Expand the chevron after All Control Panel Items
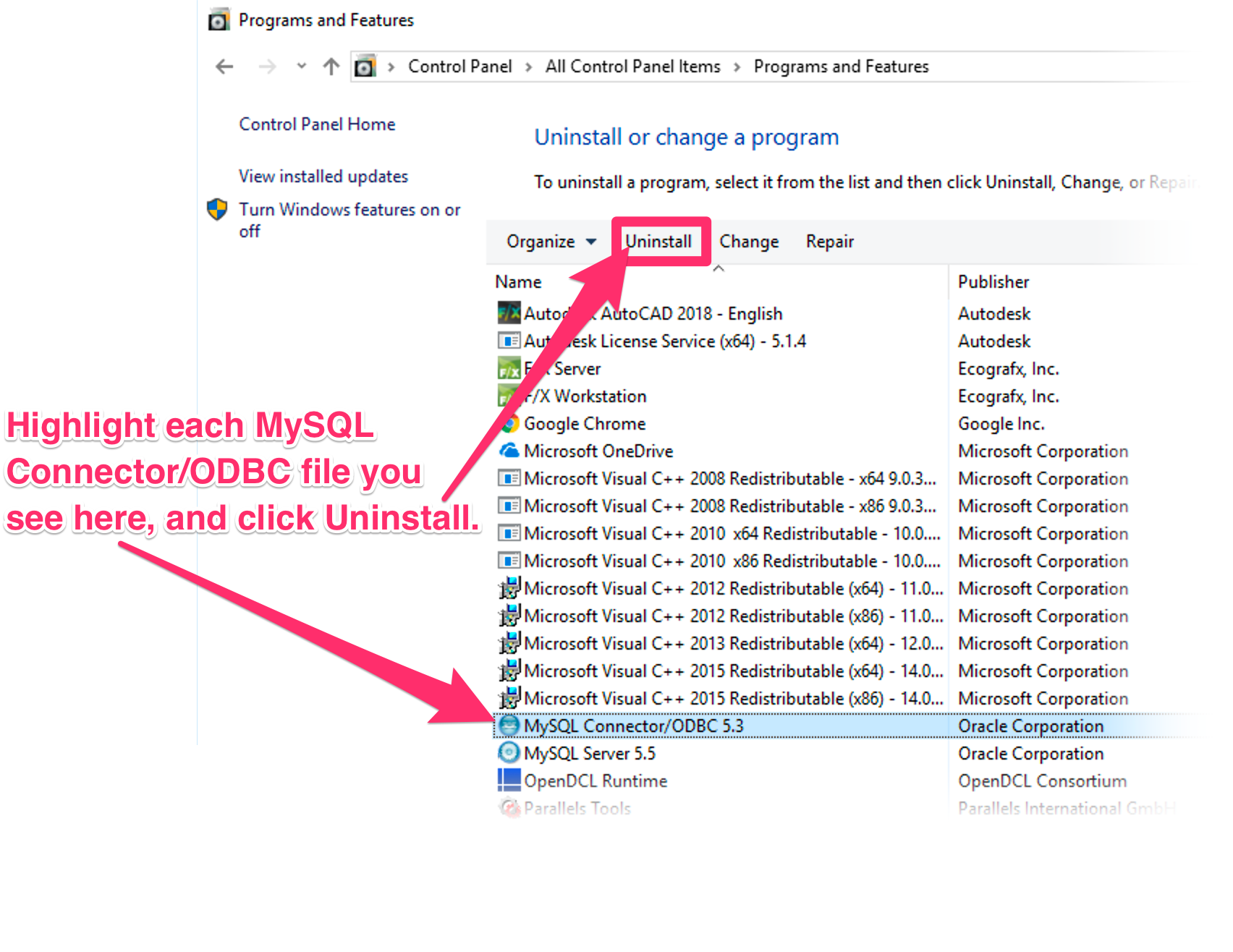 click(x=737, y=67)
